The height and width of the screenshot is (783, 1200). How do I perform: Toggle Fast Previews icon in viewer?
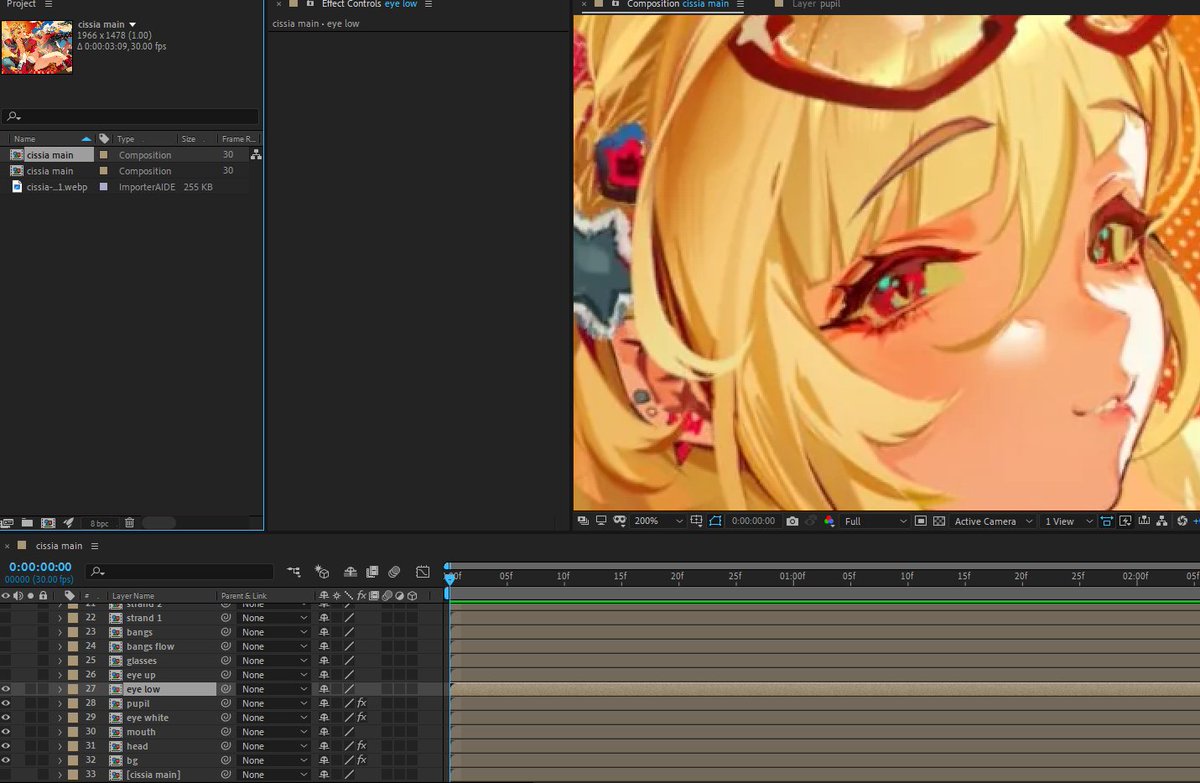[1126, 521]
